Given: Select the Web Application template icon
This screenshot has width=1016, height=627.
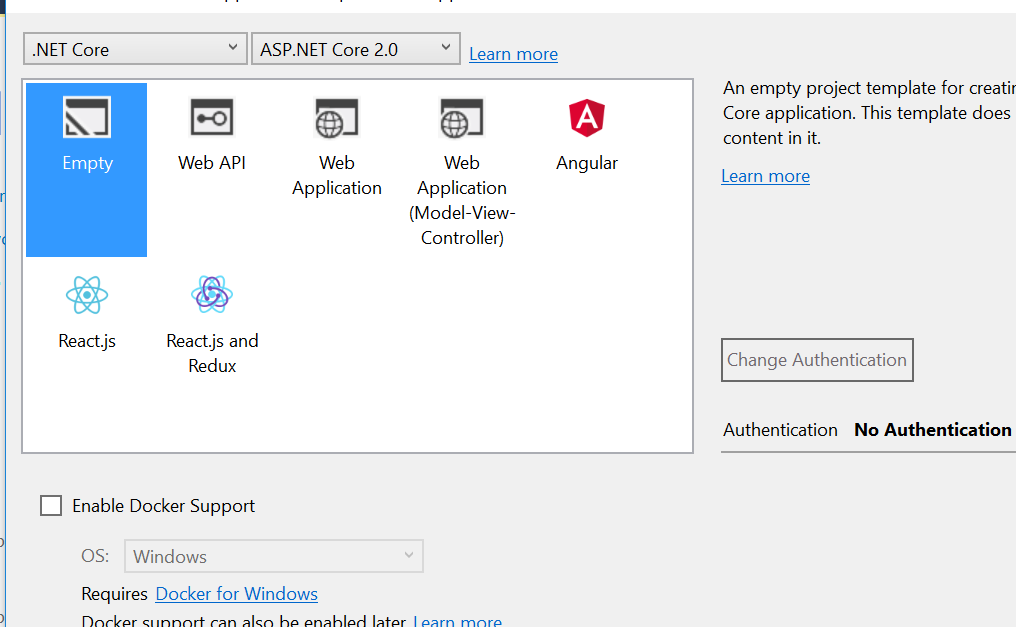Looking at the screenshot, I should (336, 117).
